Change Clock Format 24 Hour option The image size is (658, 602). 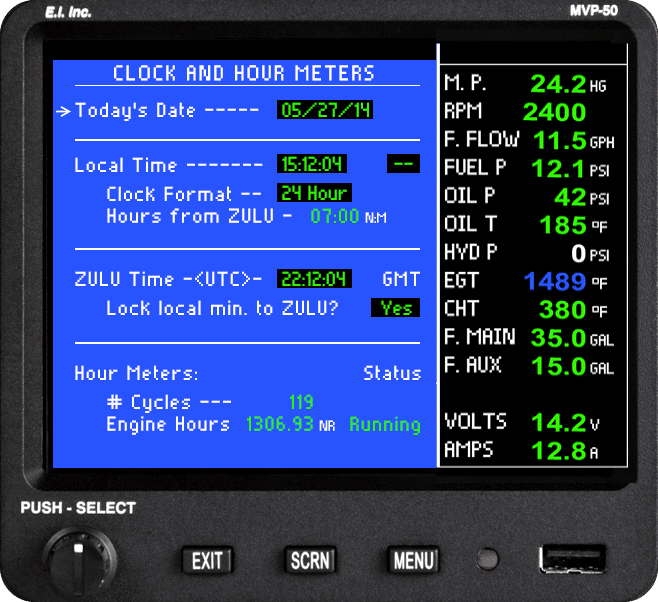tap(314, 193)
